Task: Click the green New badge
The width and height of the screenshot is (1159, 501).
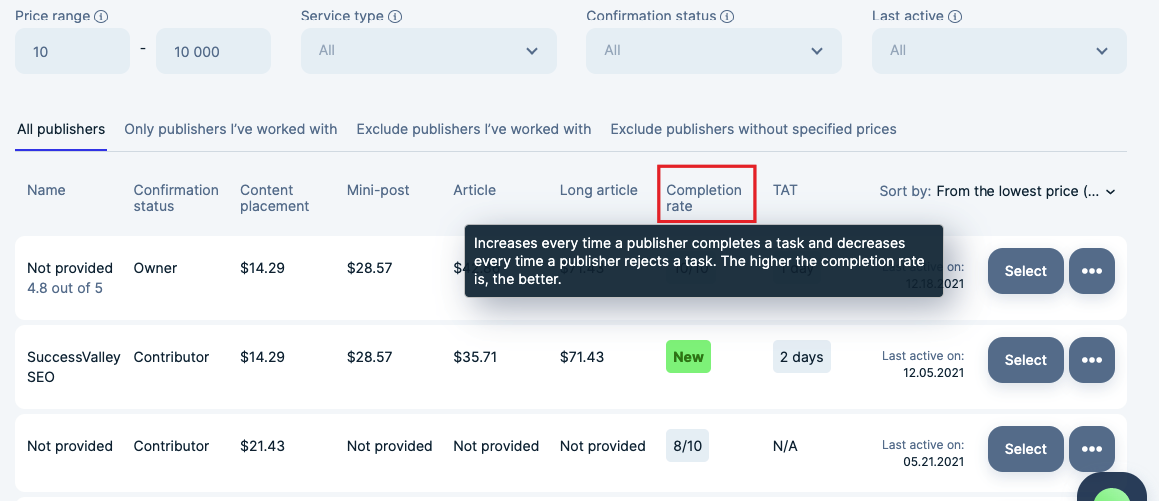Action: point(688,357)
